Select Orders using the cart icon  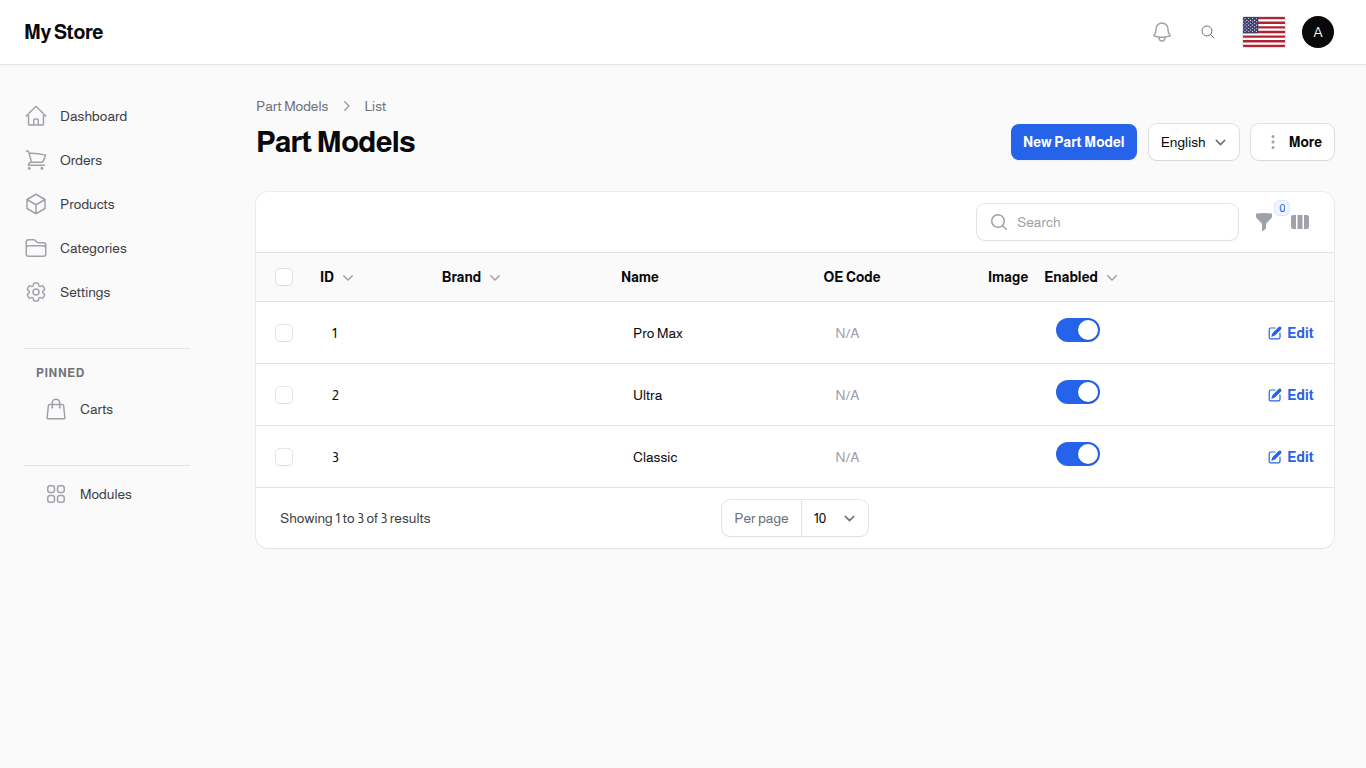36,160
